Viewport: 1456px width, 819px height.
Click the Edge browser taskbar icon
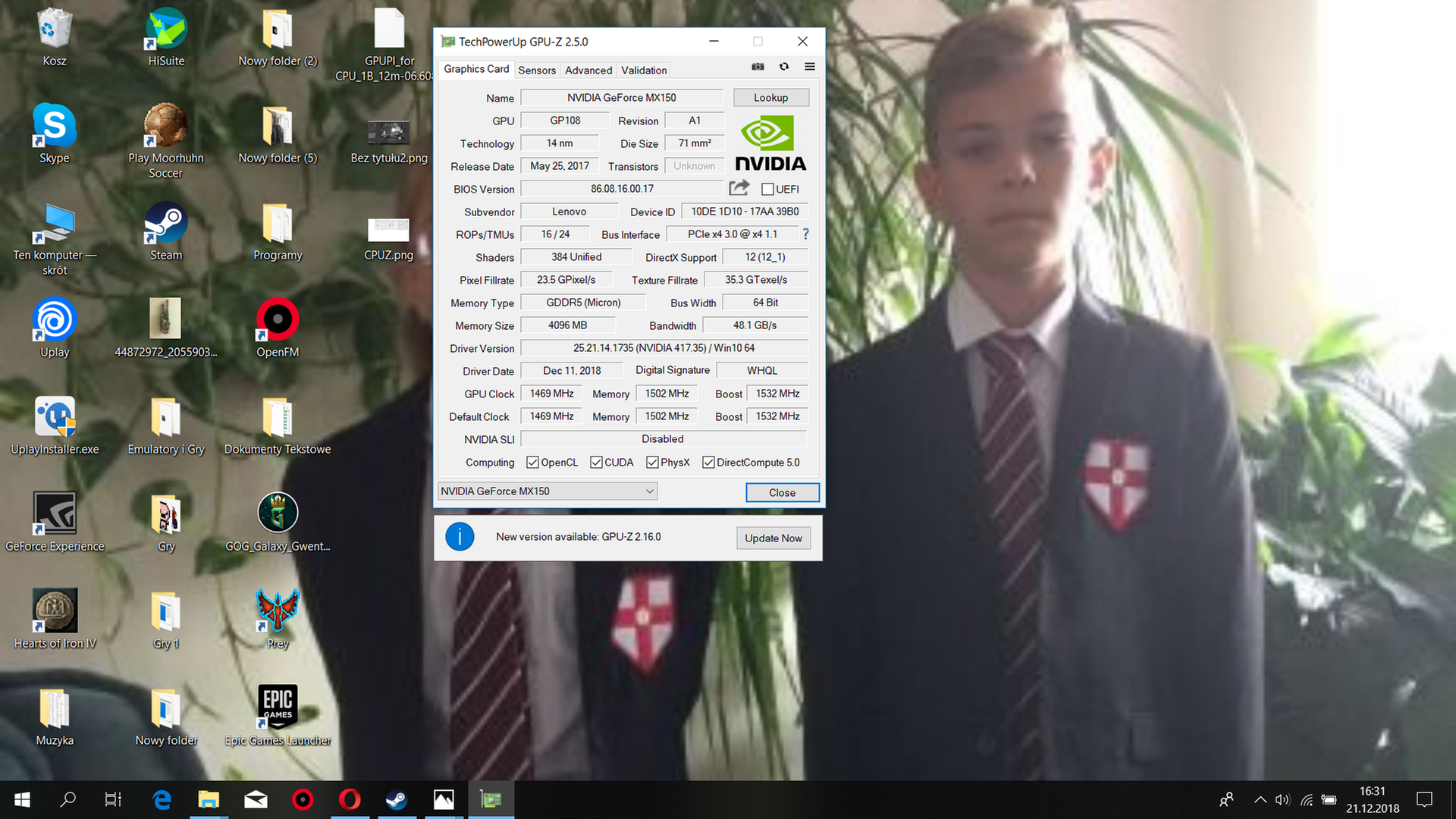[x=162, y=799]
